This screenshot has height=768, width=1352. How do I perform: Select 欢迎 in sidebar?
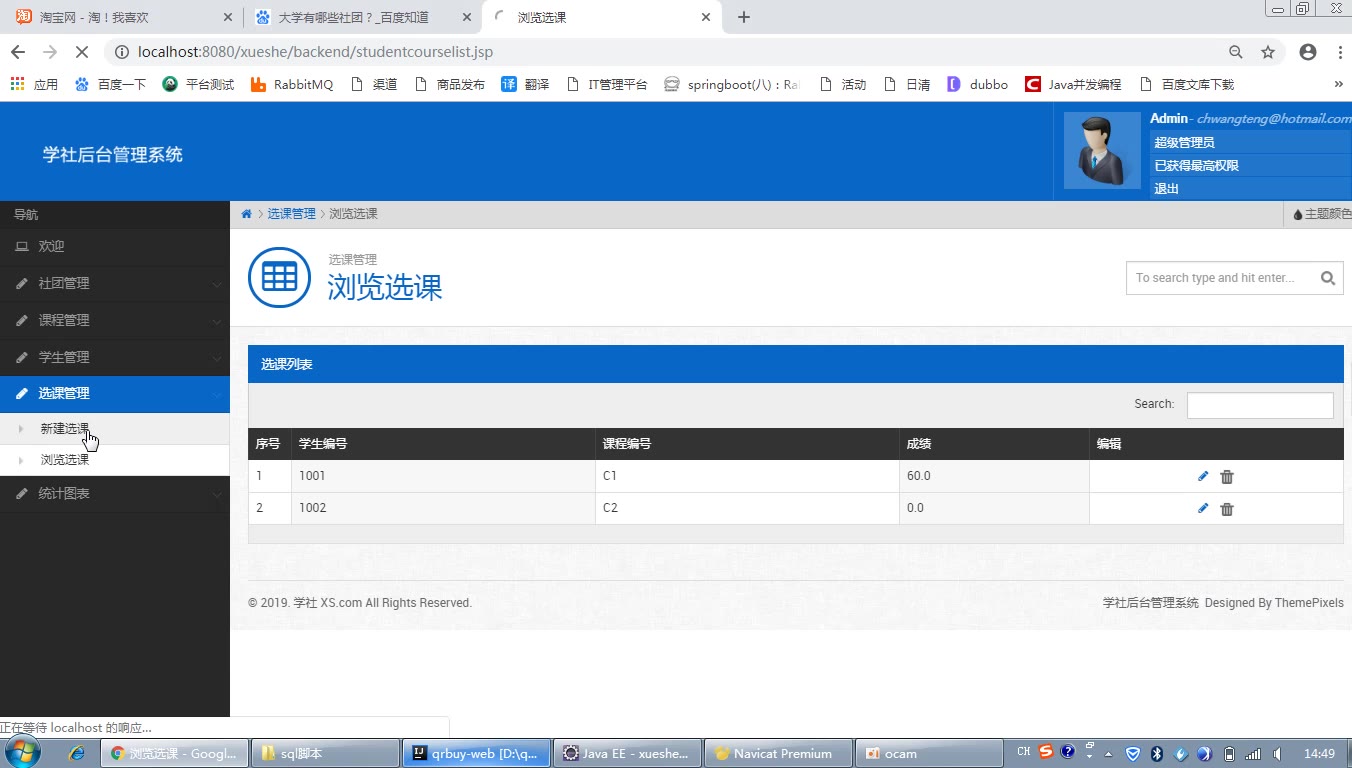115,246
